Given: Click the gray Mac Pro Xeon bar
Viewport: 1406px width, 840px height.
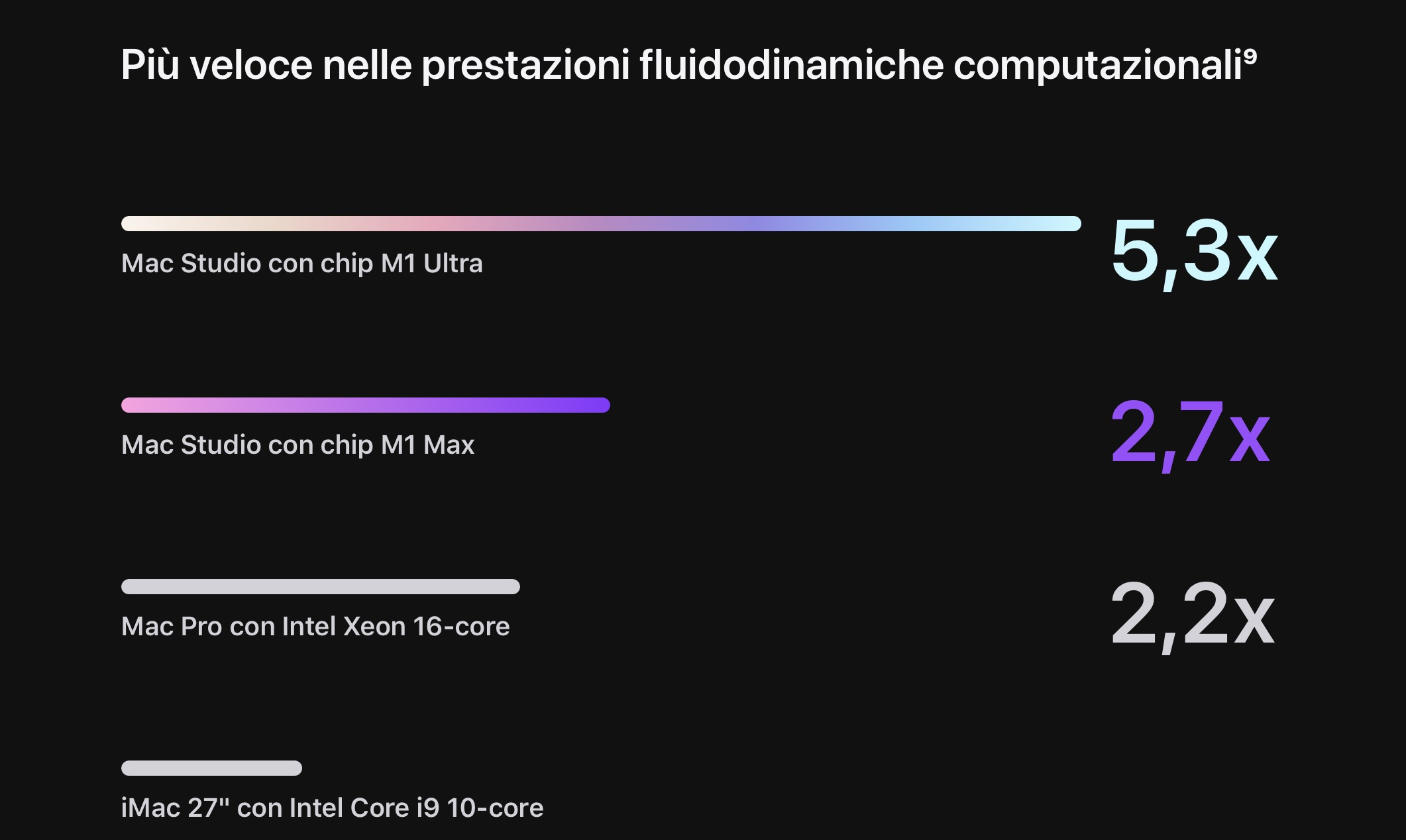Looking at the screenshot, I should [320, 586].
